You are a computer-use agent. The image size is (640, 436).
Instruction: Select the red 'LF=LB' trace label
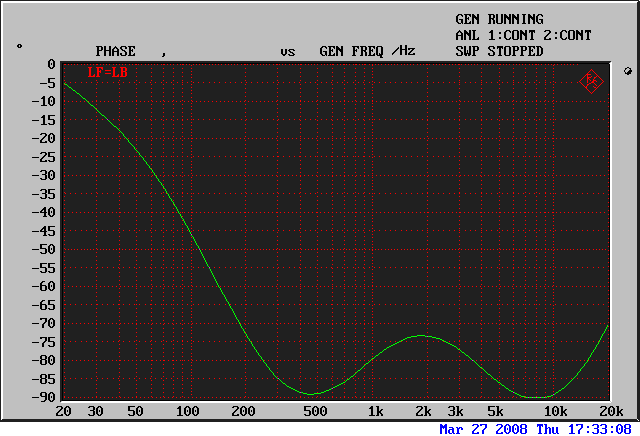(108, 73)
